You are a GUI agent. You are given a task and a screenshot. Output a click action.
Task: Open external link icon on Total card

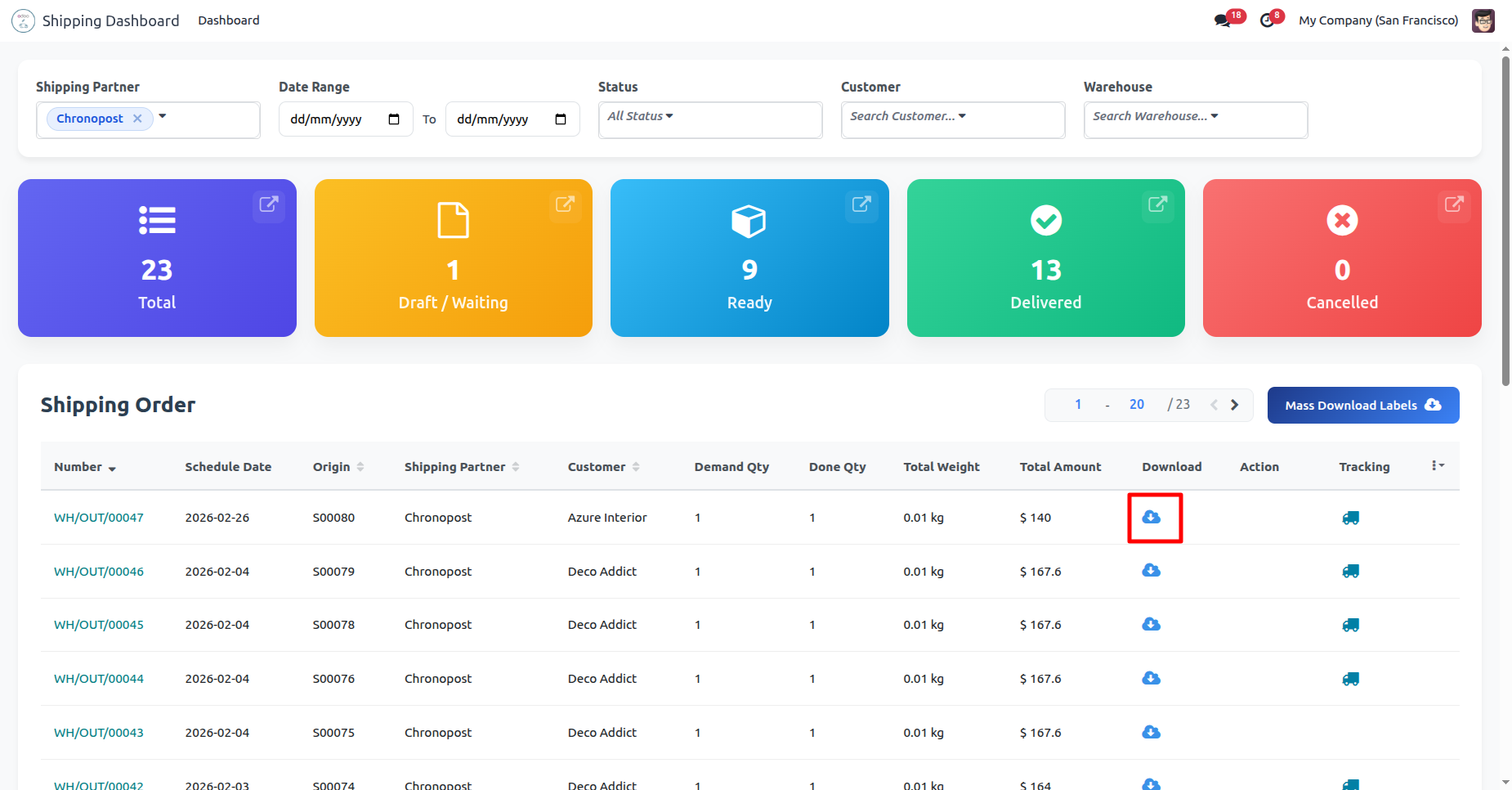coord(269,204)
